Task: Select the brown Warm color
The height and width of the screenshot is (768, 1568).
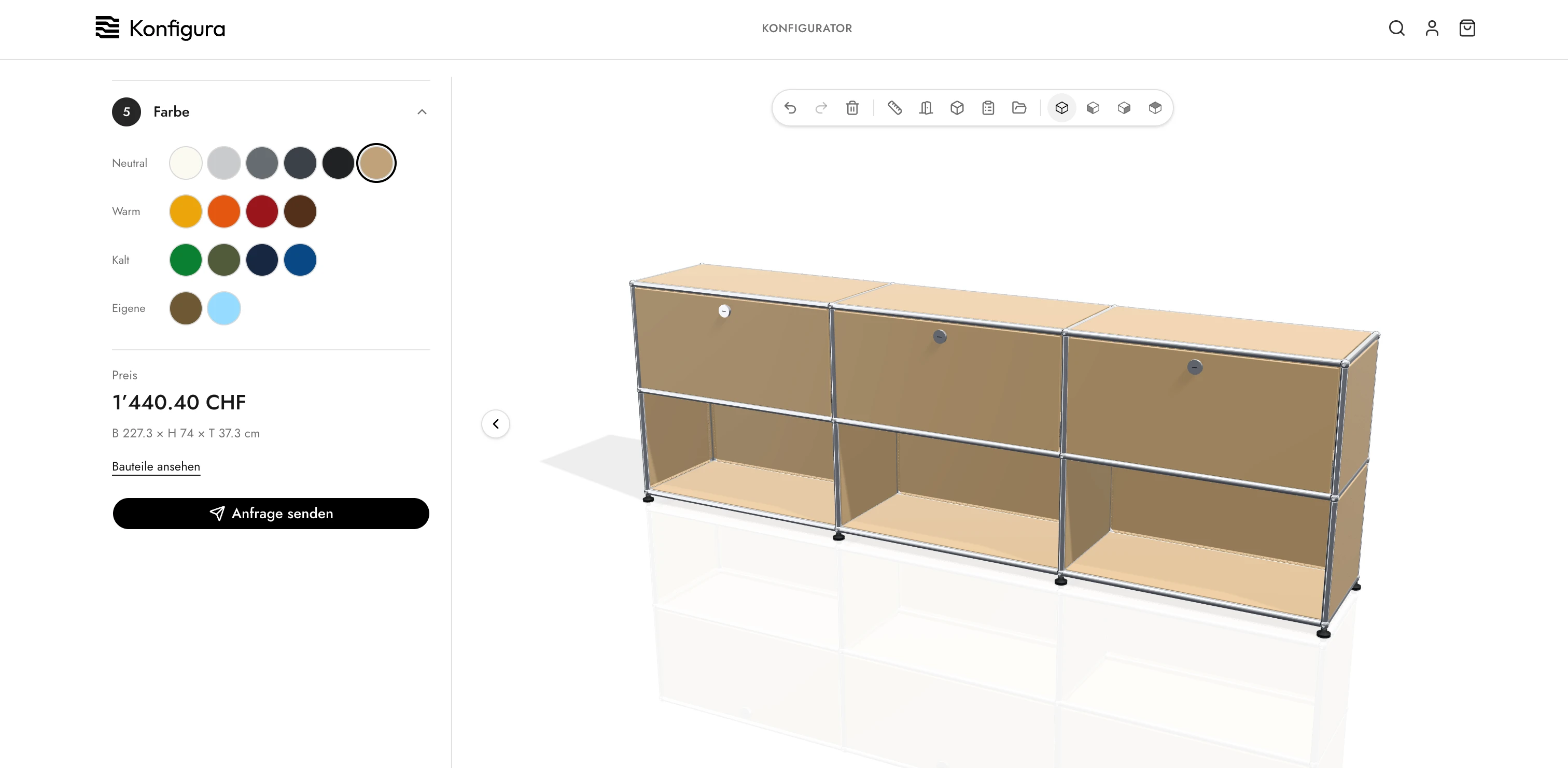Action: pyautogui.click(x=300, y=211)
